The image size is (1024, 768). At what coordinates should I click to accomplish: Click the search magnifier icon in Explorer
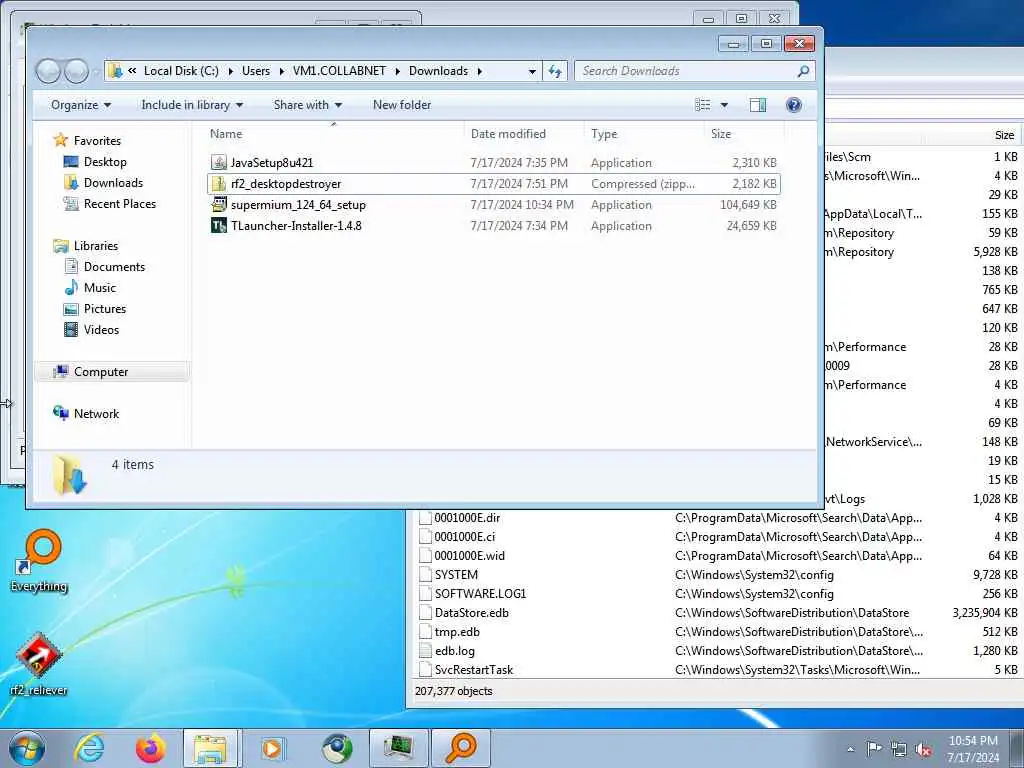[x=803, y=71]
